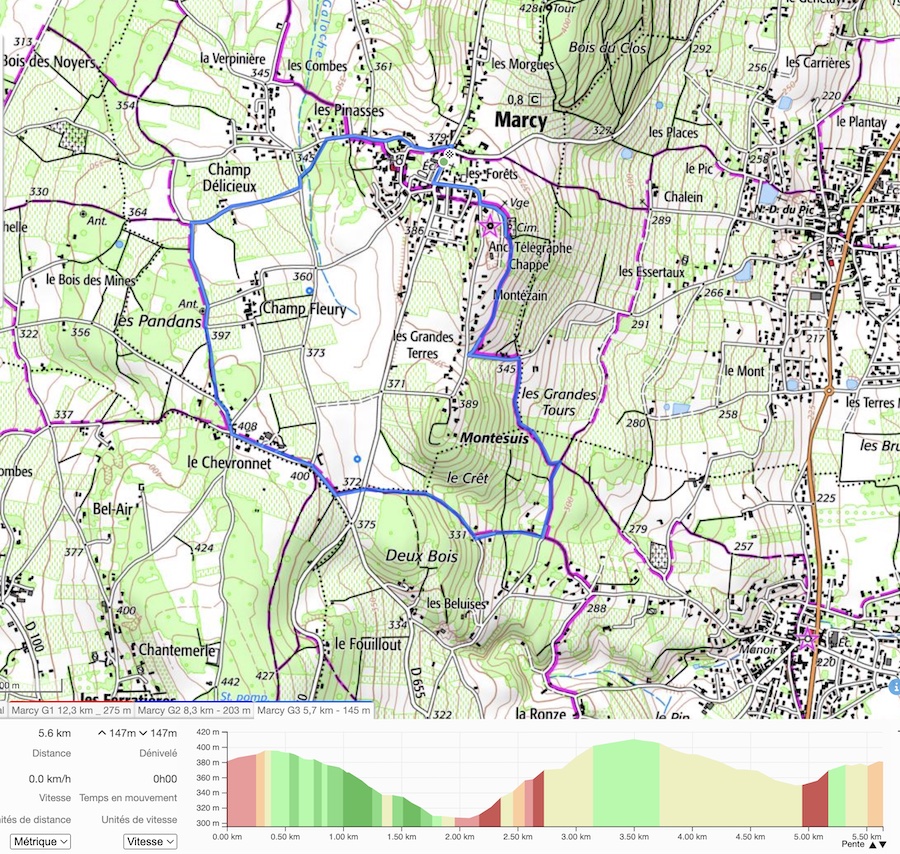The width and height of the screenshot is (900, 854).
Task: Click the blue info icon at map edge
Action: (894, 686)
